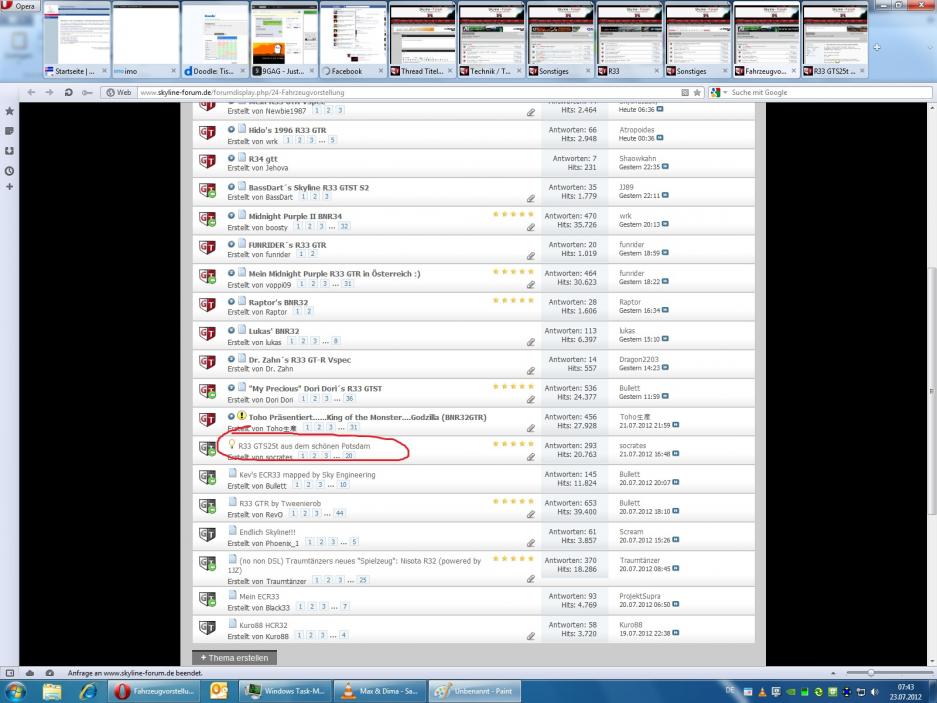Viewport: 937px width, 703px height.
Task: Open the Opera menu button
Action: coord(21,7)
